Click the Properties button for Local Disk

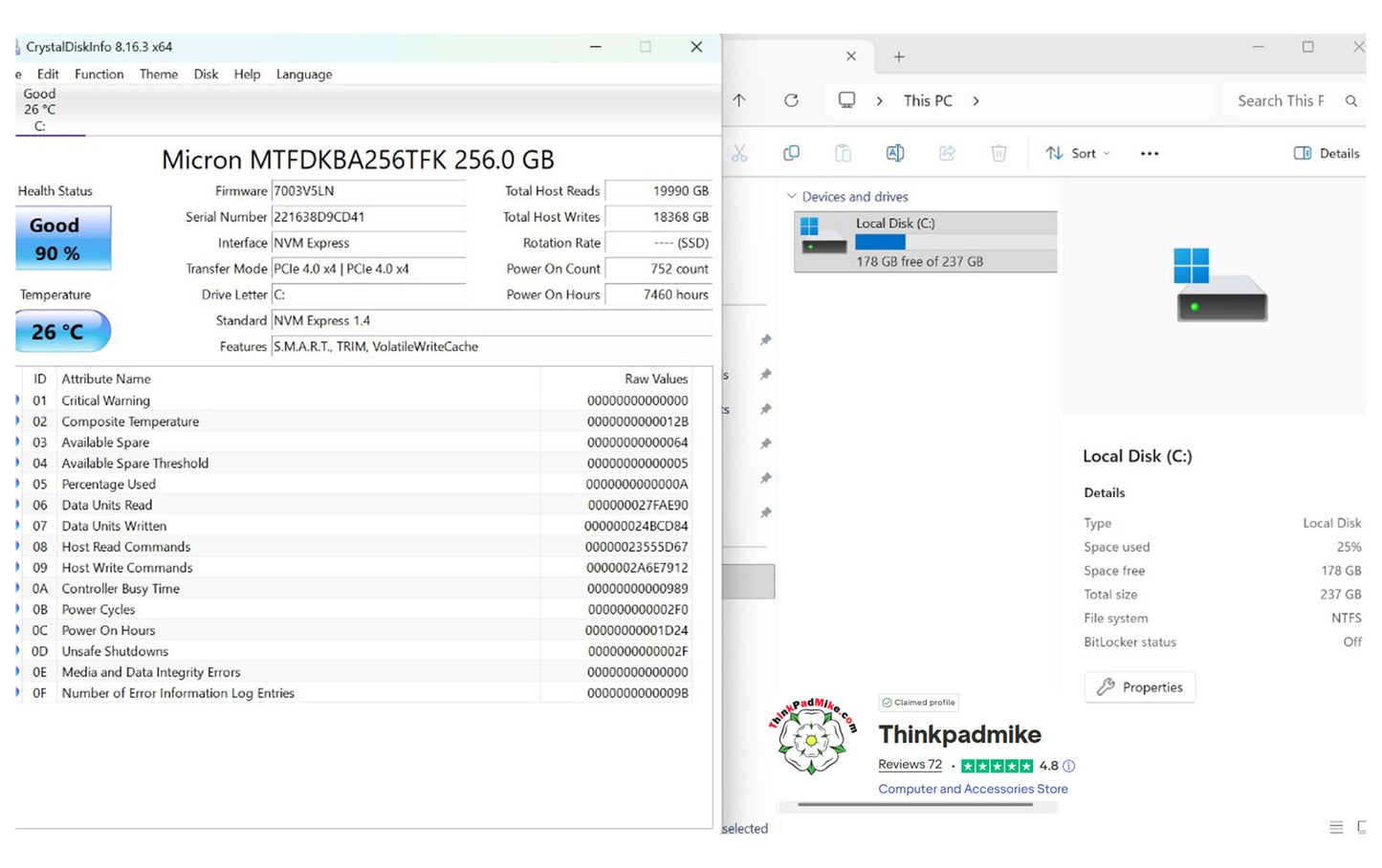click(x=1140, y=686)
